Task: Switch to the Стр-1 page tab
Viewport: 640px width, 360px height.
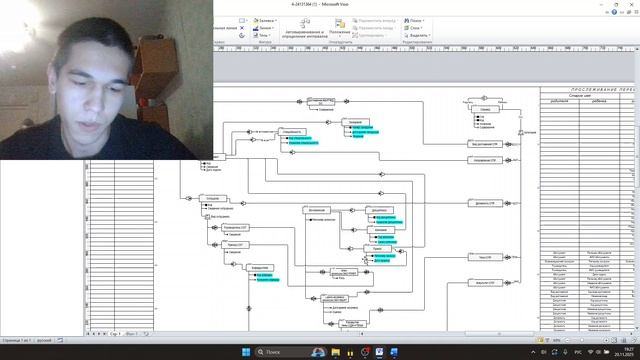Action: tap(116, 334)
